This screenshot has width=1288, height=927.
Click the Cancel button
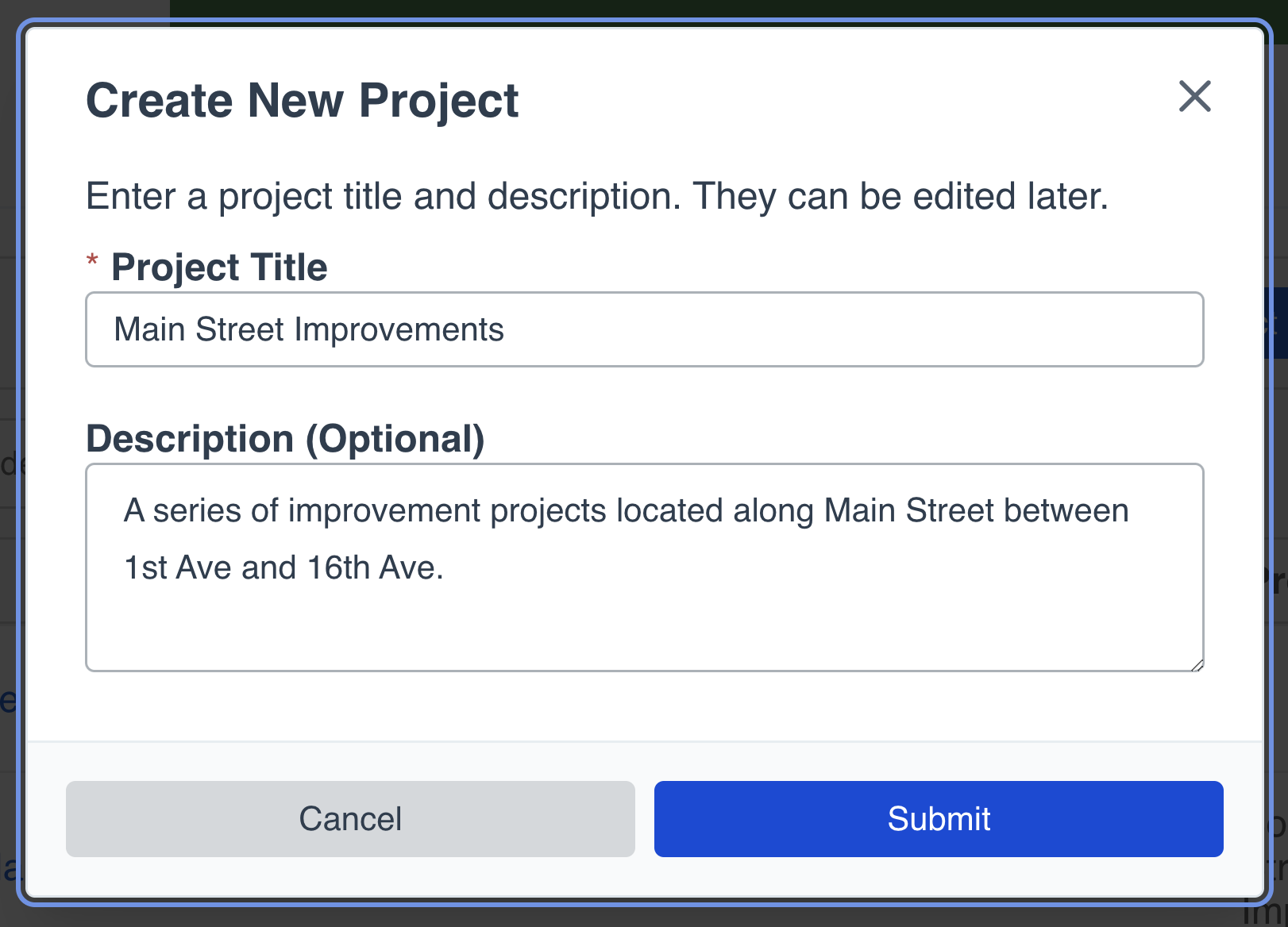pyautogui.click(x=350, y=818)
